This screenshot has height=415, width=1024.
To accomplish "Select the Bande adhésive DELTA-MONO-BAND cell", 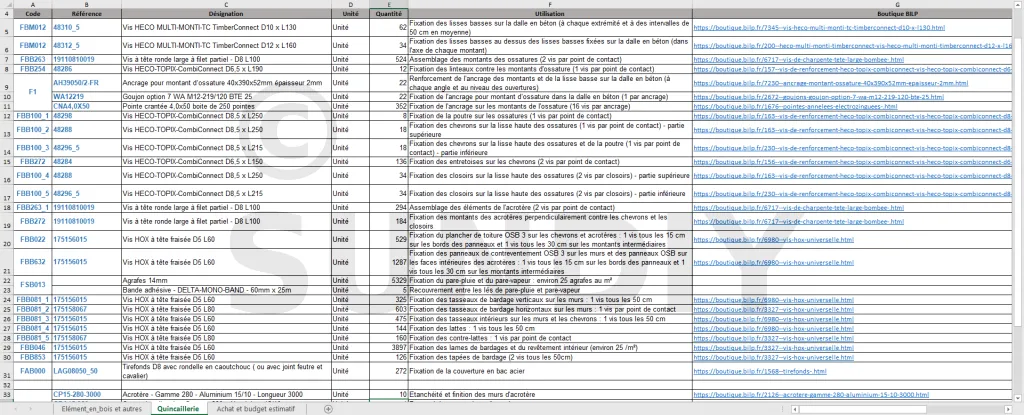I will click(227, 290).
